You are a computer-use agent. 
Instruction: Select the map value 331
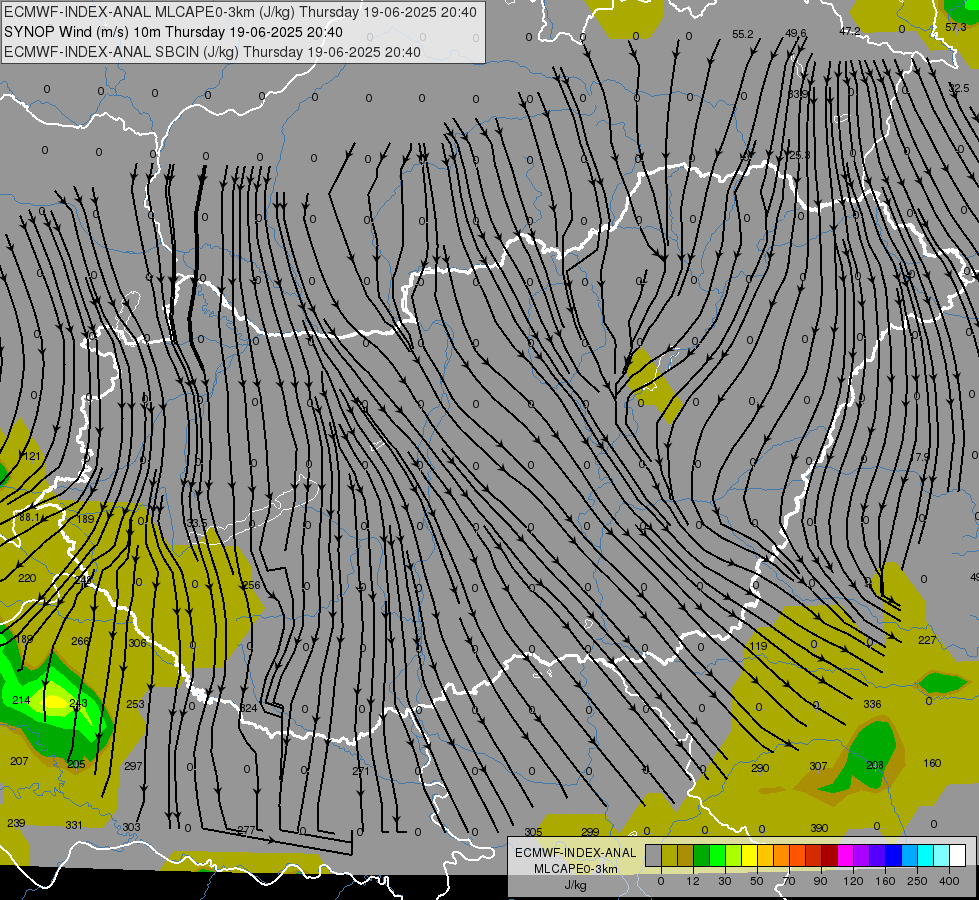(x=74, y=826)
